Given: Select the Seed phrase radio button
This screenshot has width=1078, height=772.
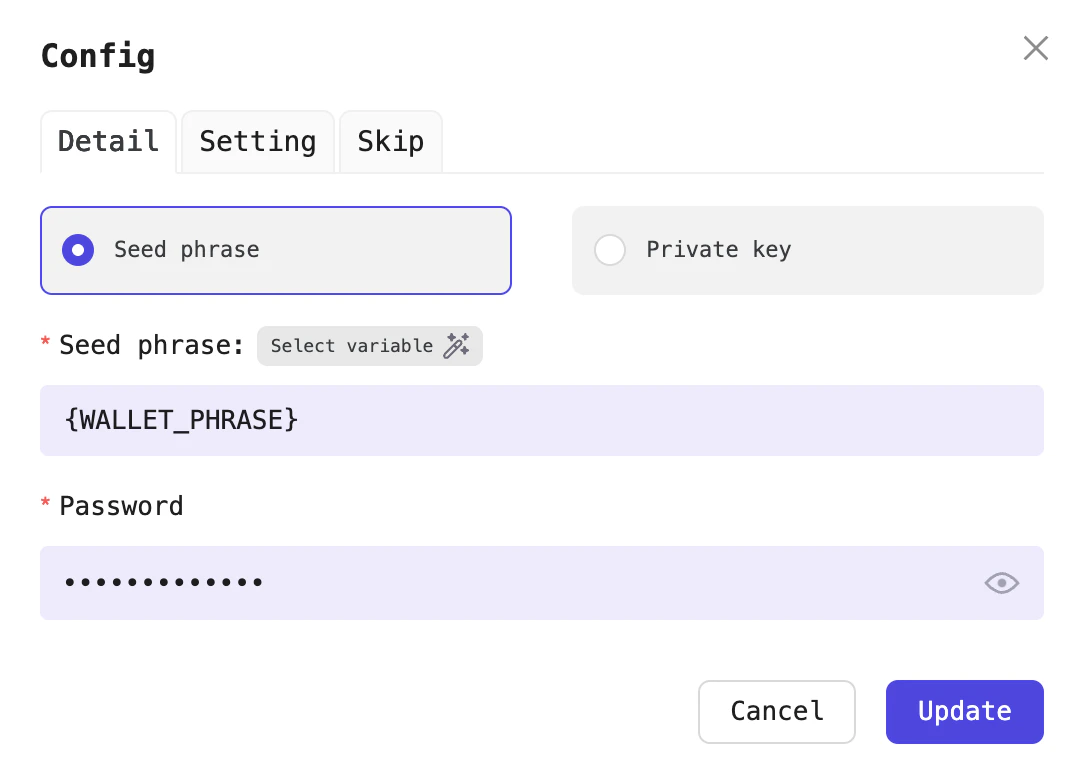Looking at the screenshot, I should [x=77, y=250].
